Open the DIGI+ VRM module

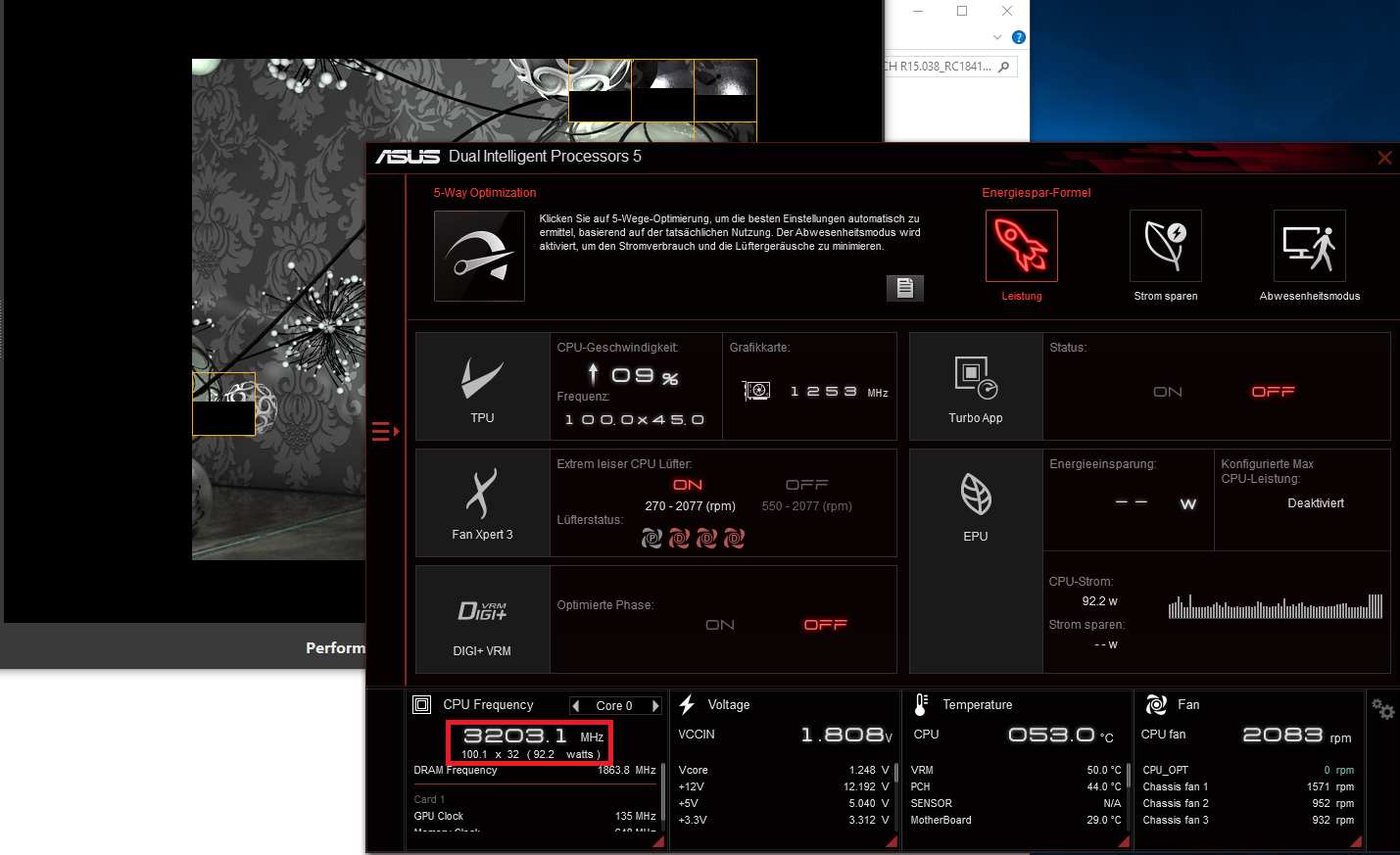(483, 620)
